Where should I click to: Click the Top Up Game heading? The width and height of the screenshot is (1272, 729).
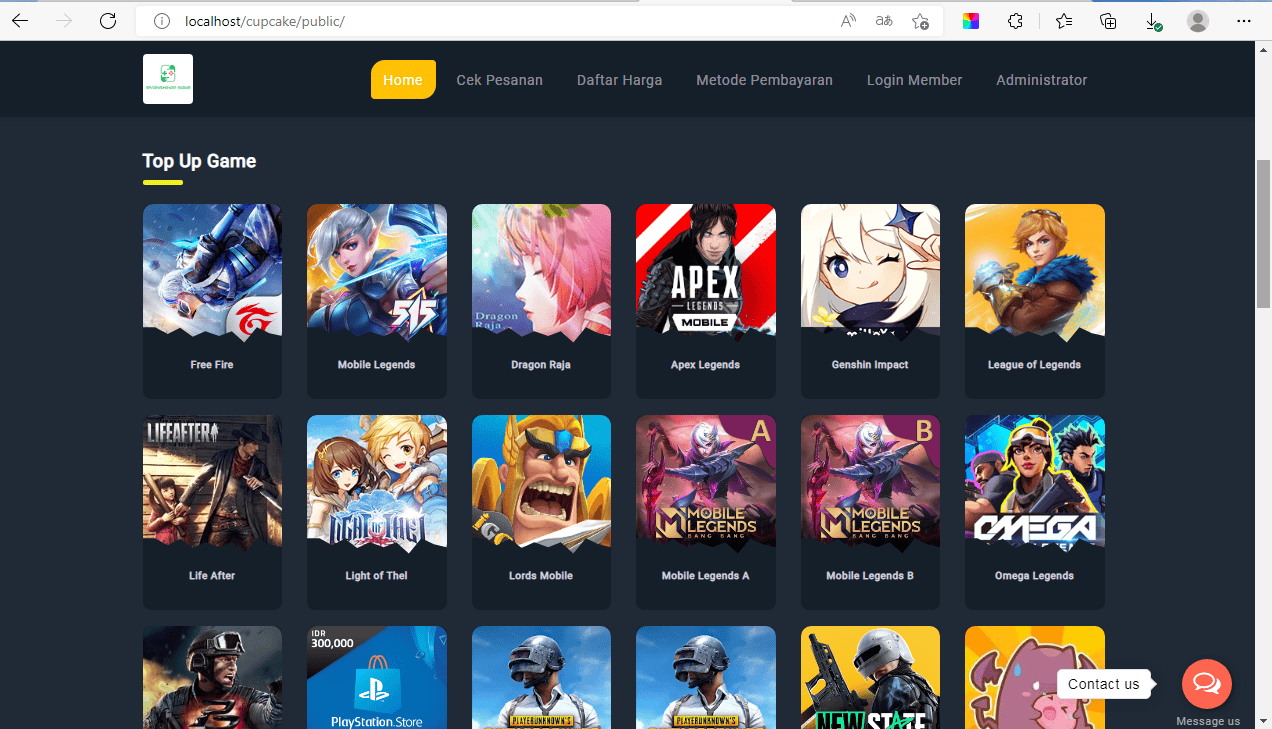199,161
